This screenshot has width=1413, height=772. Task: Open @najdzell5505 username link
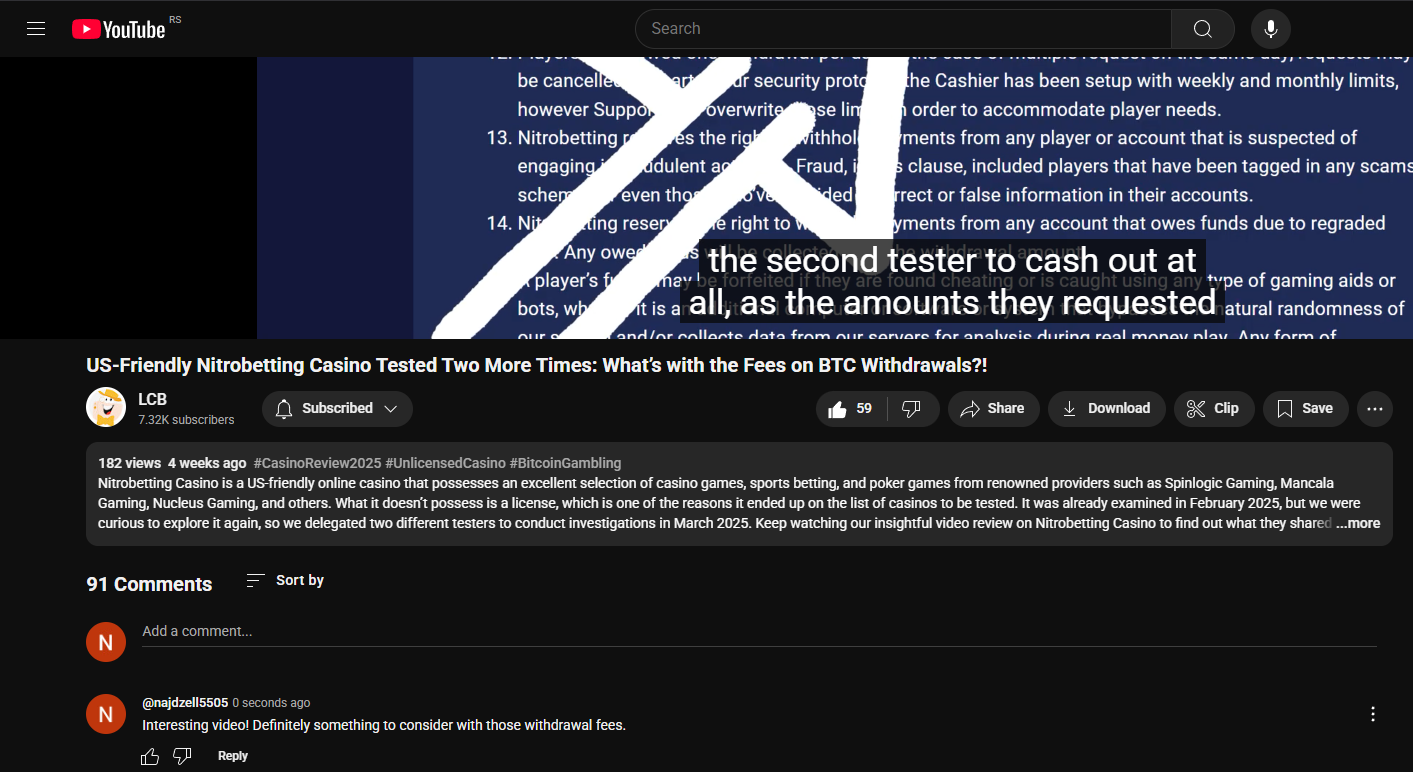(x=185, y=703)
